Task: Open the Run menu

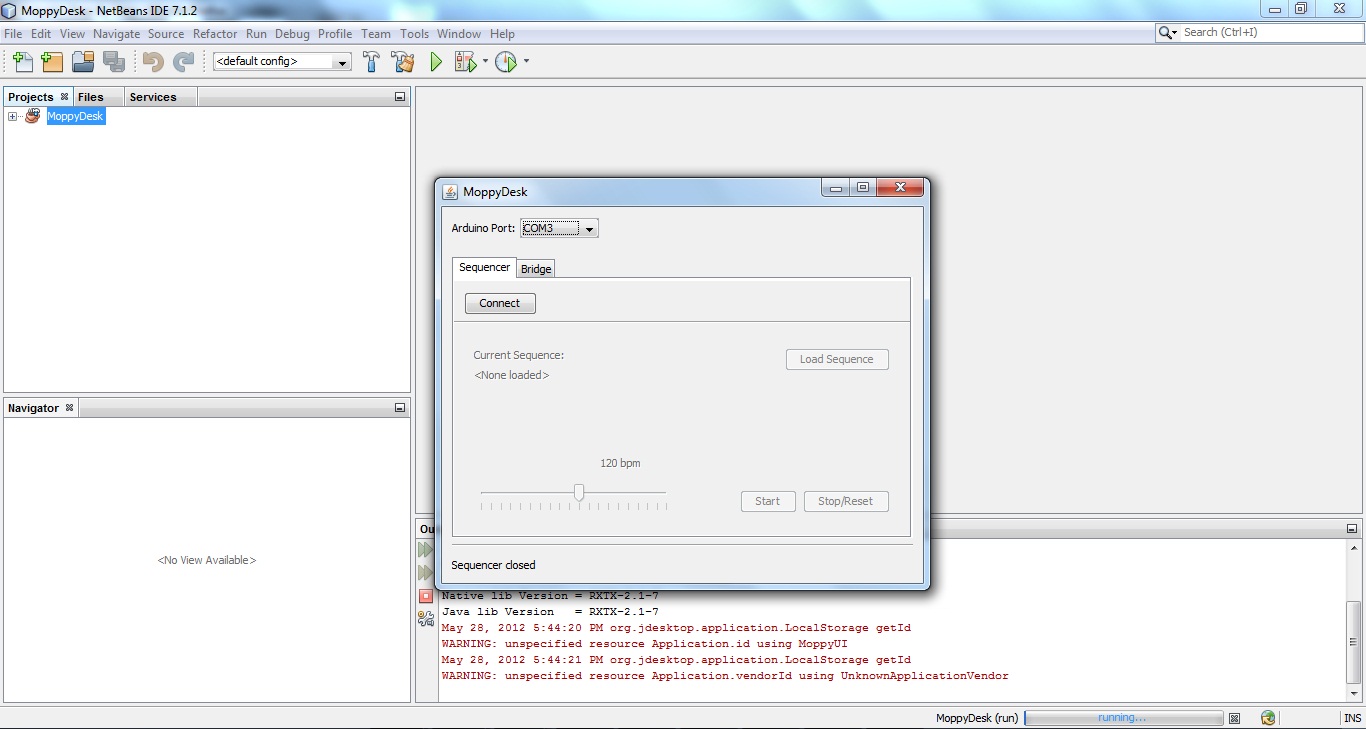Action: pos(256,34)
